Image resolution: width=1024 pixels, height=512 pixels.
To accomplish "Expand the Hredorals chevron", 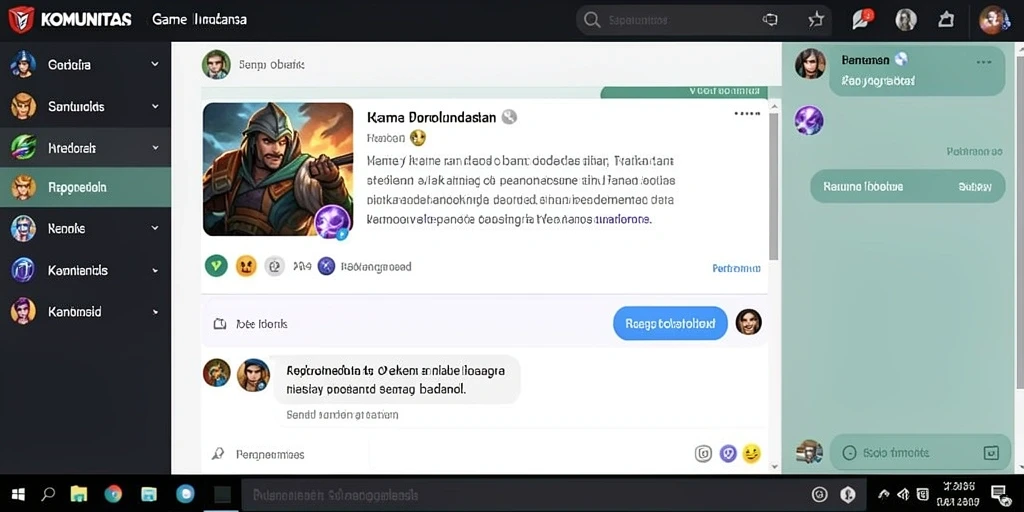I will 155,148.
